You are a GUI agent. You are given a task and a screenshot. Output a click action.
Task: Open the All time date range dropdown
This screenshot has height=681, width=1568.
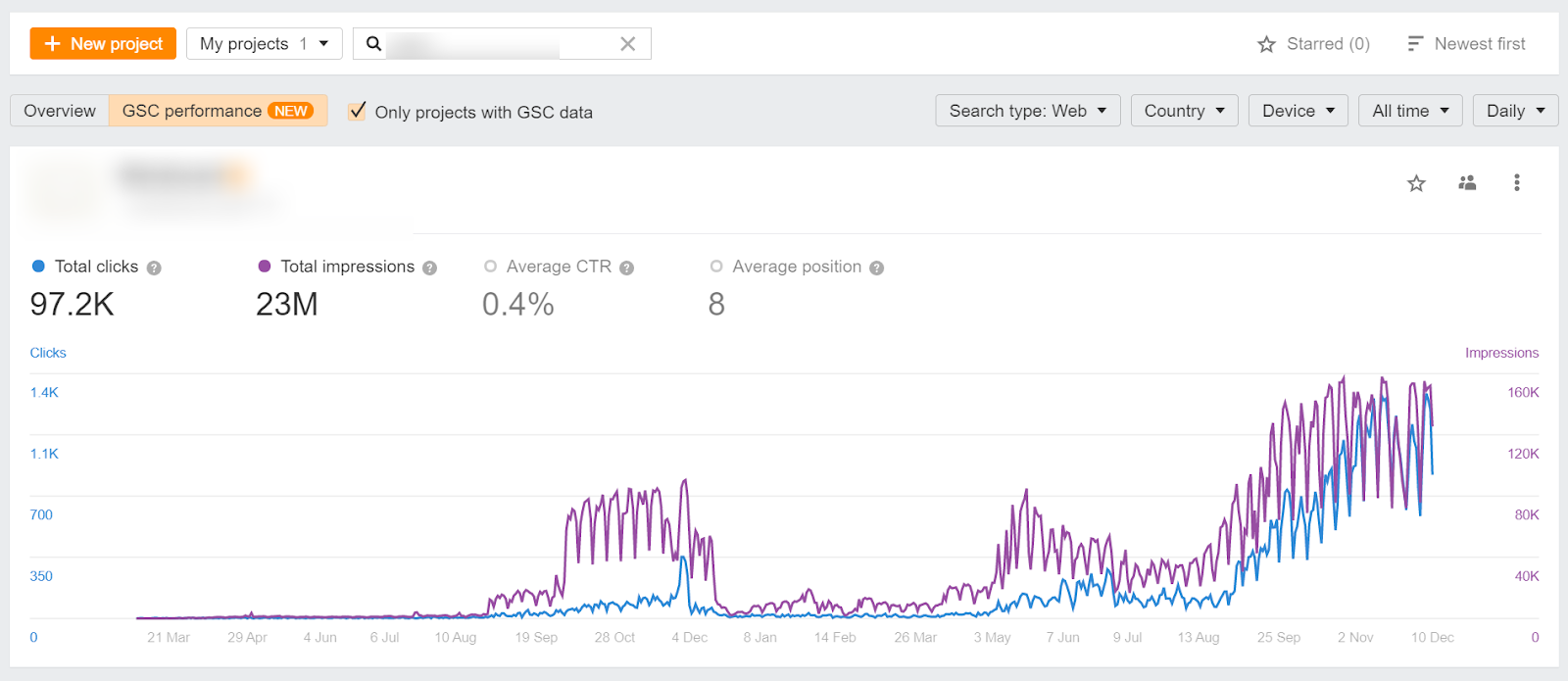tap(1409, 111)
